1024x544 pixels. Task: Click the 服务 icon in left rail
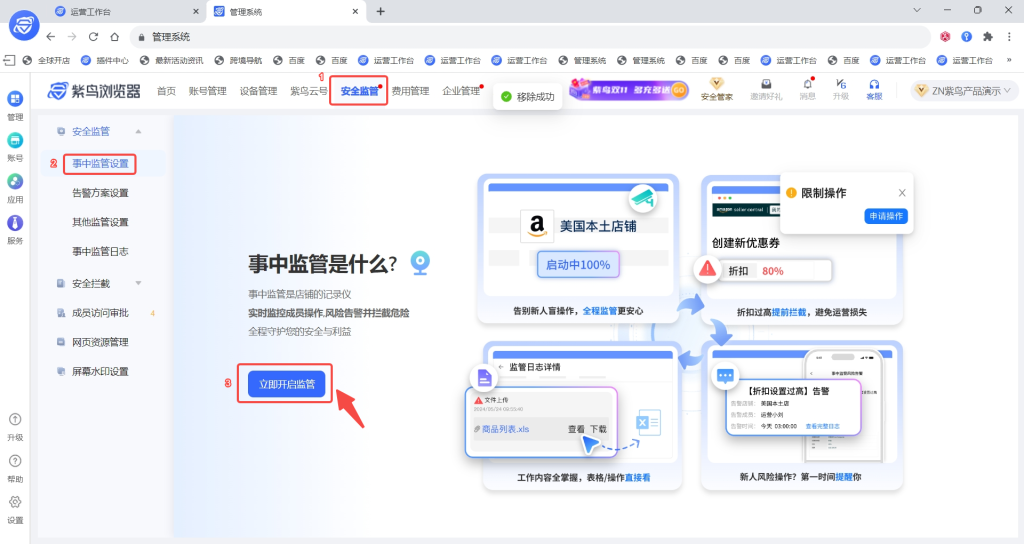15,223
